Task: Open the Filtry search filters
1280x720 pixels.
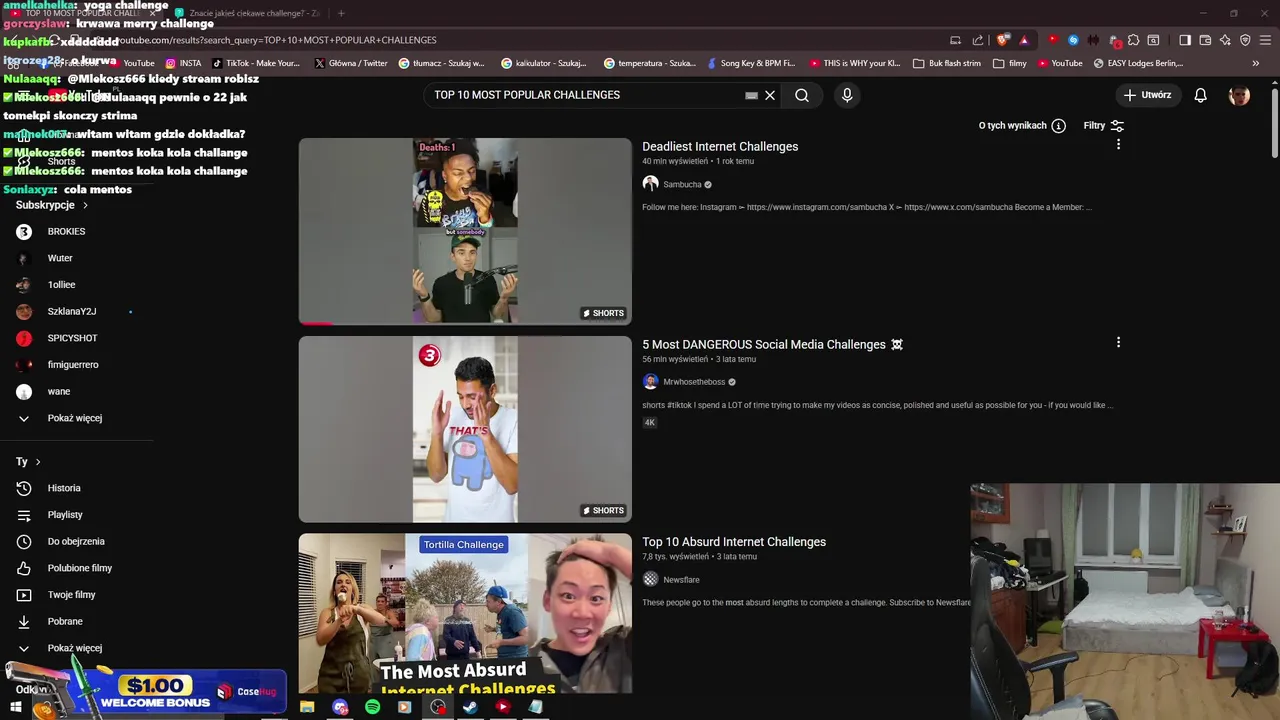Action: [1104, 126]
